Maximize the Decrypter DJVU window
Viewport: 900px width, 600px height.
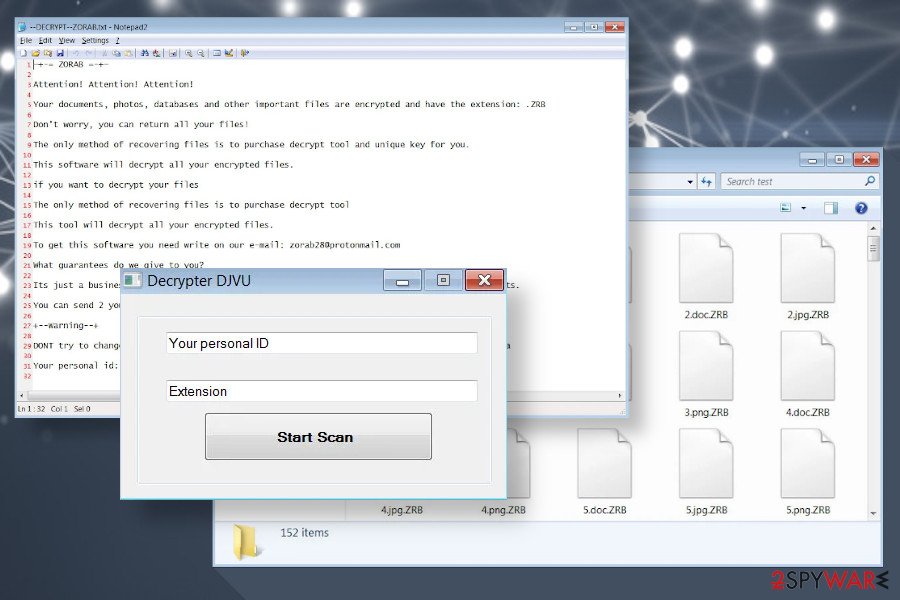point(443,280)
